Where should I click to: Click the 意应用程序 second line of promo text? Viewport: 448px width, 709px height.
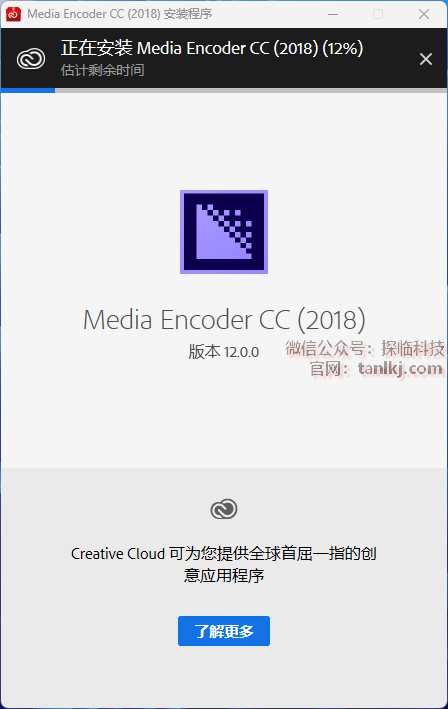pyautogui.click(x=224, y=576)
